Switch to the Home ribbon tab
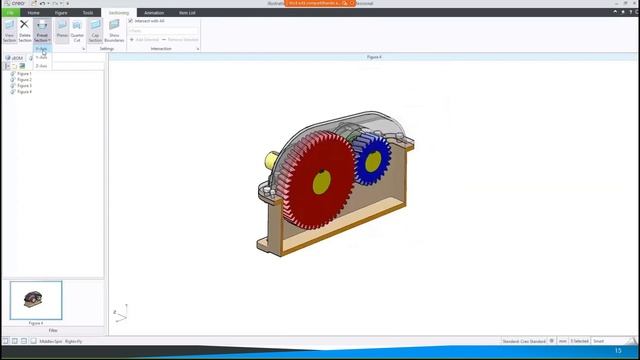The image size is (640, 360). tap(33, 13)
